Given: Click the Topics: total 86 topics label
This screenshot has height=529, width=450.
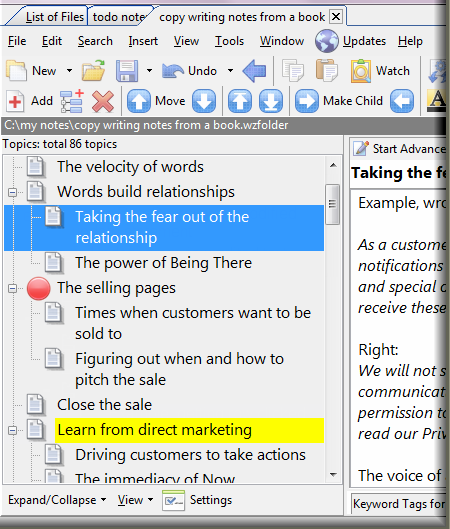Looking at the screenshot, I should pyautogui.click(x=60, y=144).
